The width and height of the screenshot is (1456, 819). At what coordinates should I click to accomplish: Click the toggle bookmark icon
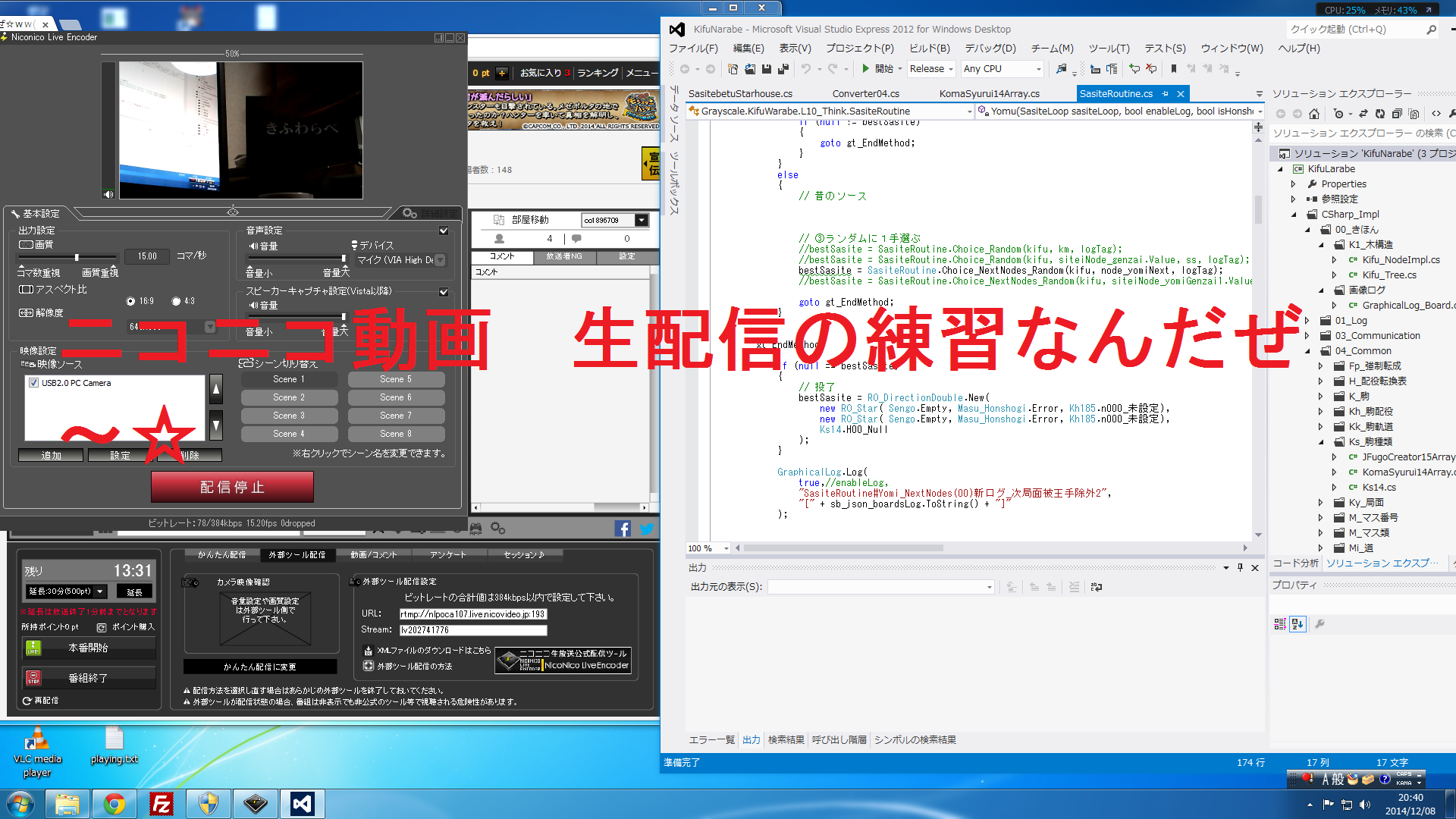pos(1174,69)
